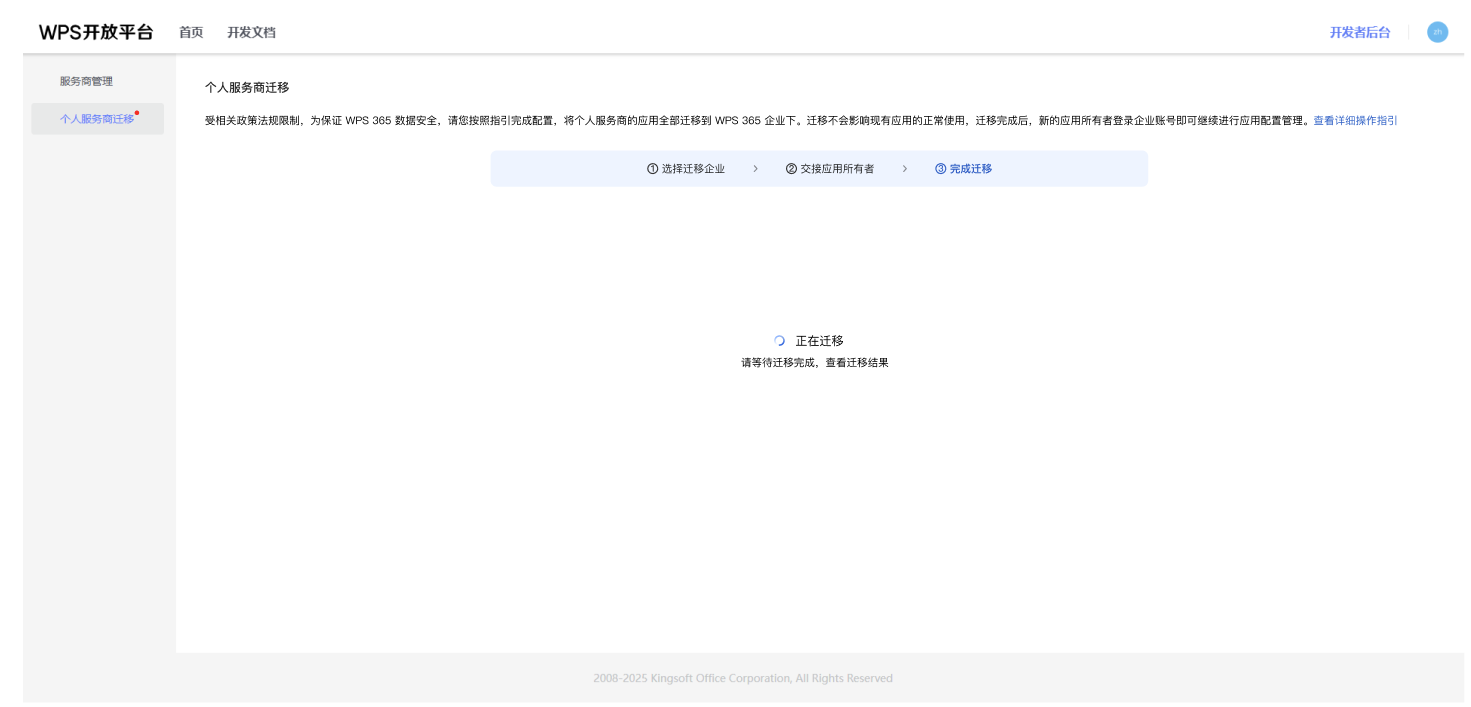Click the WPS开放平台 logo
Screen dimensions: 1471x707
coord(96,32)
